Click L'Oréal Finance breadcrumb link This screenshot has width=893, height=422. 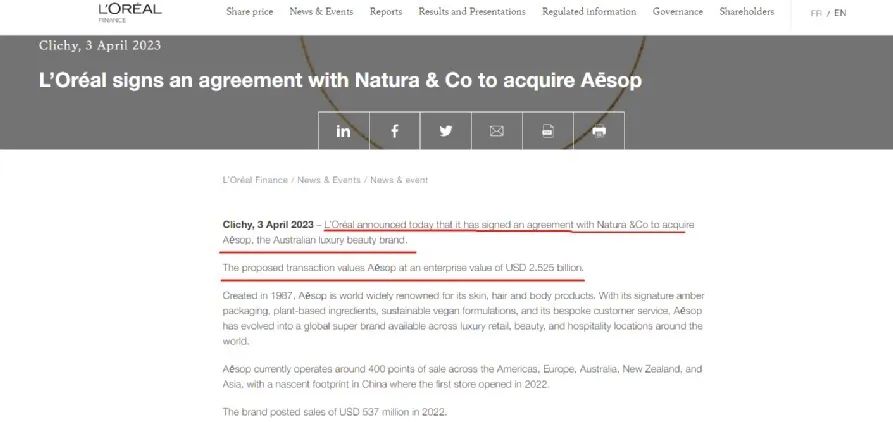(255, 180)
